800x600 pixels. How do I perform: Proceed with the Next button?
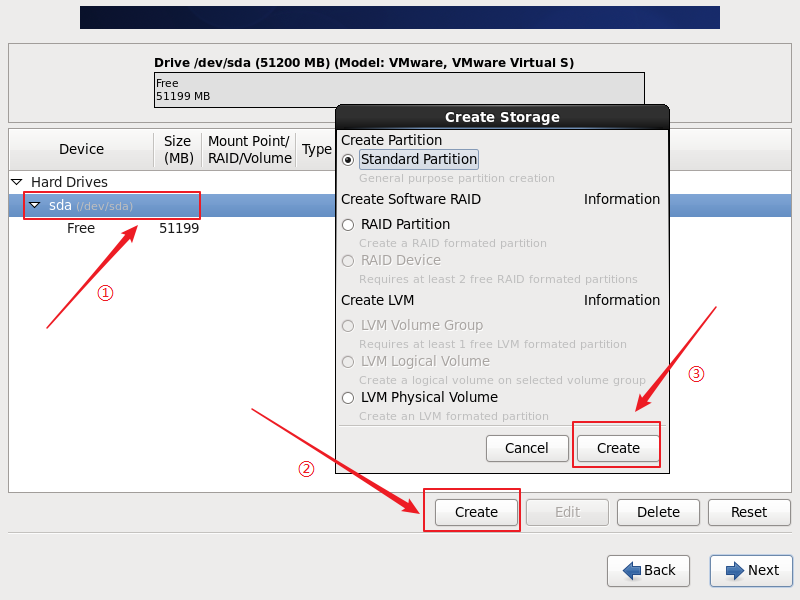[752, 570]
